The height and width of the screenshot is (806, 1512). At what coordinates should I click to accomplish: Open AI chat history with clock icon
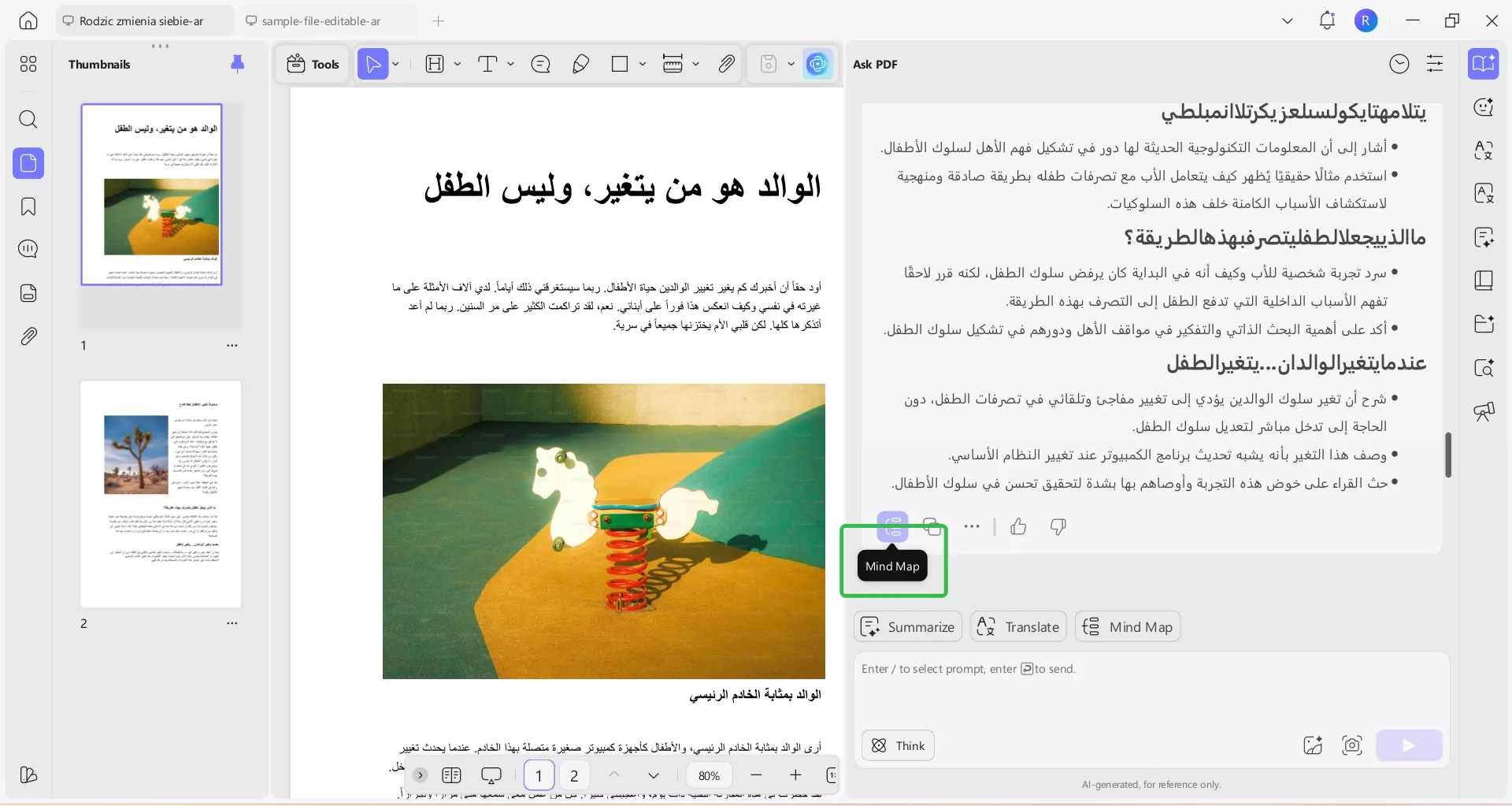pyautogui.click(x=1399, y=64)
